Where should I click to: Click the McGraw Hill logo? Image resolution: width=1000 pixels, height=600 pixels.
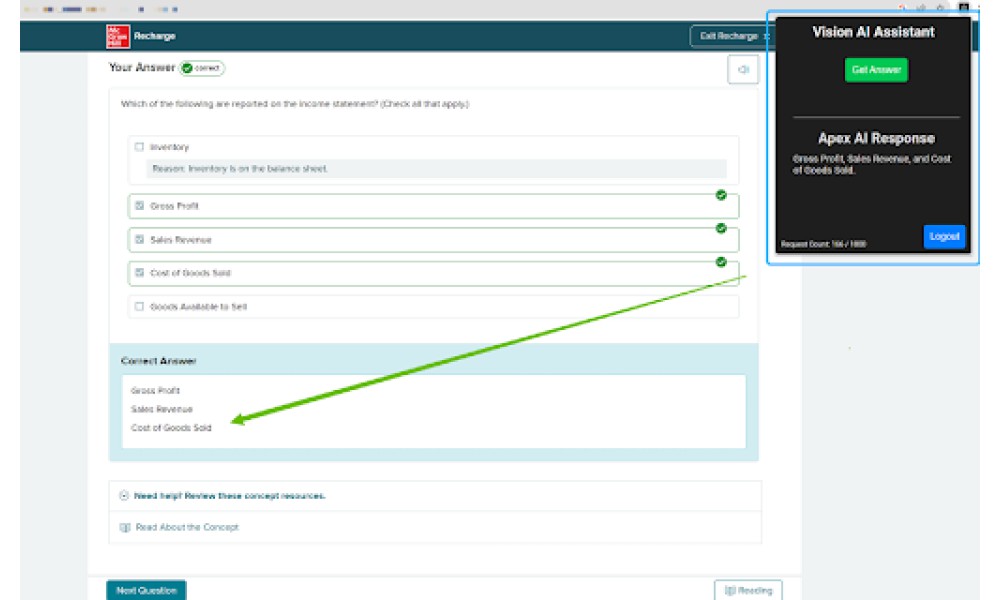pyautogui.click(x=118, y=36)
